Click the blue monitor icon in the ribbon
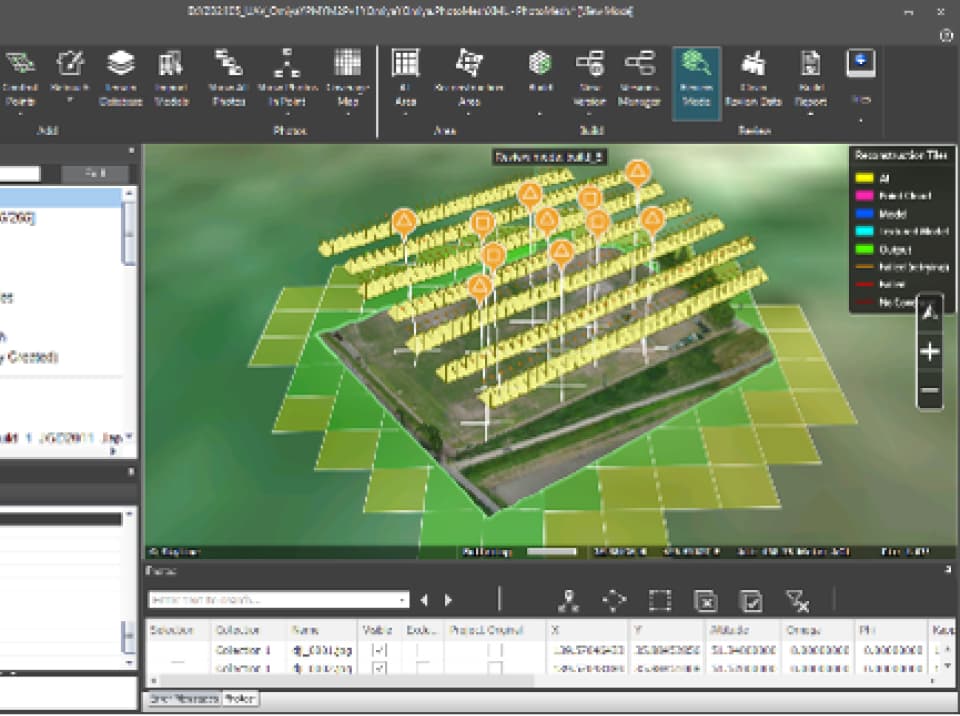This screenshot has width=960, height=716. coord(861,63)
